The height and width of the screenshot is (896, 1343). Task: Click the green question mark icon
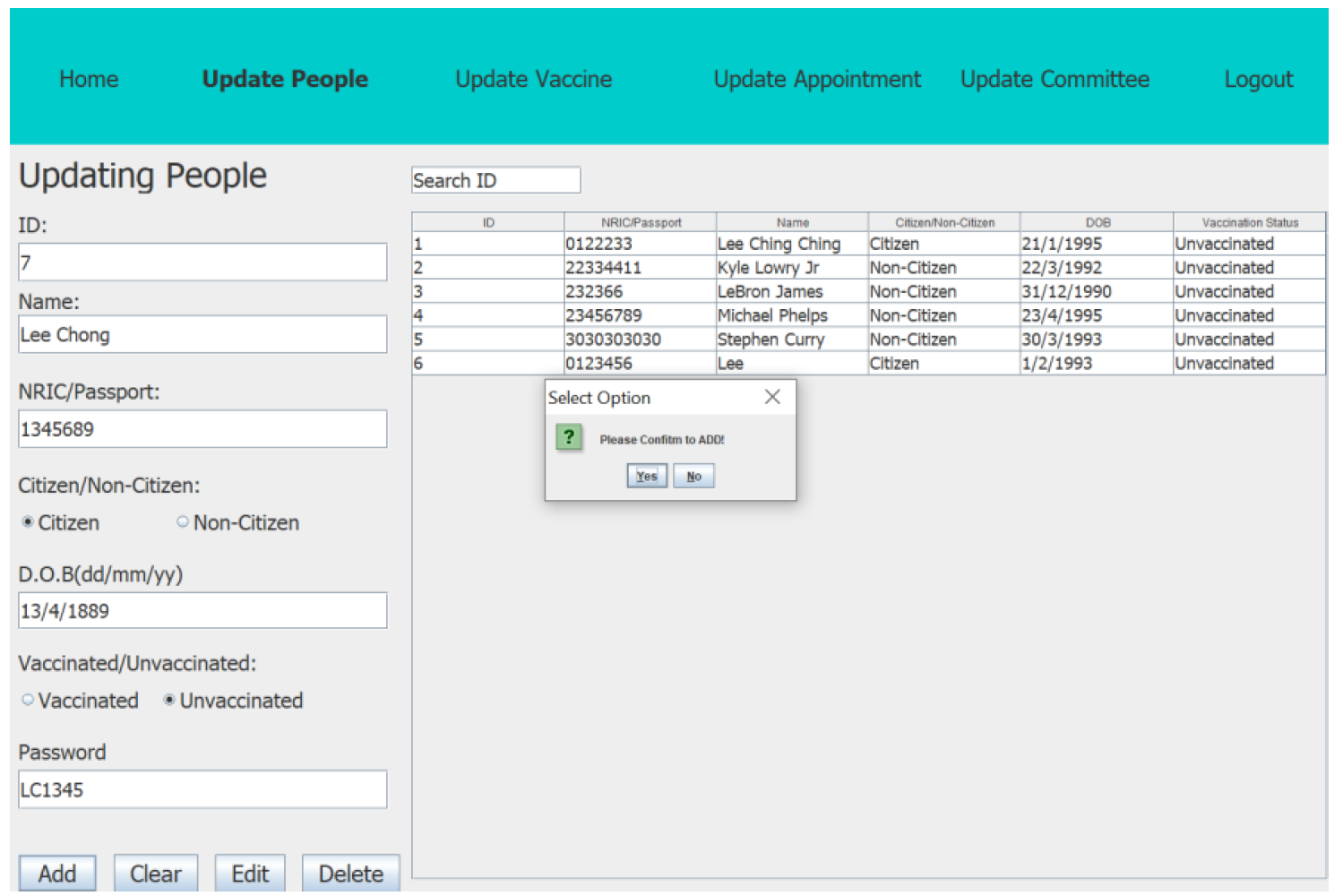coord(570,437)
